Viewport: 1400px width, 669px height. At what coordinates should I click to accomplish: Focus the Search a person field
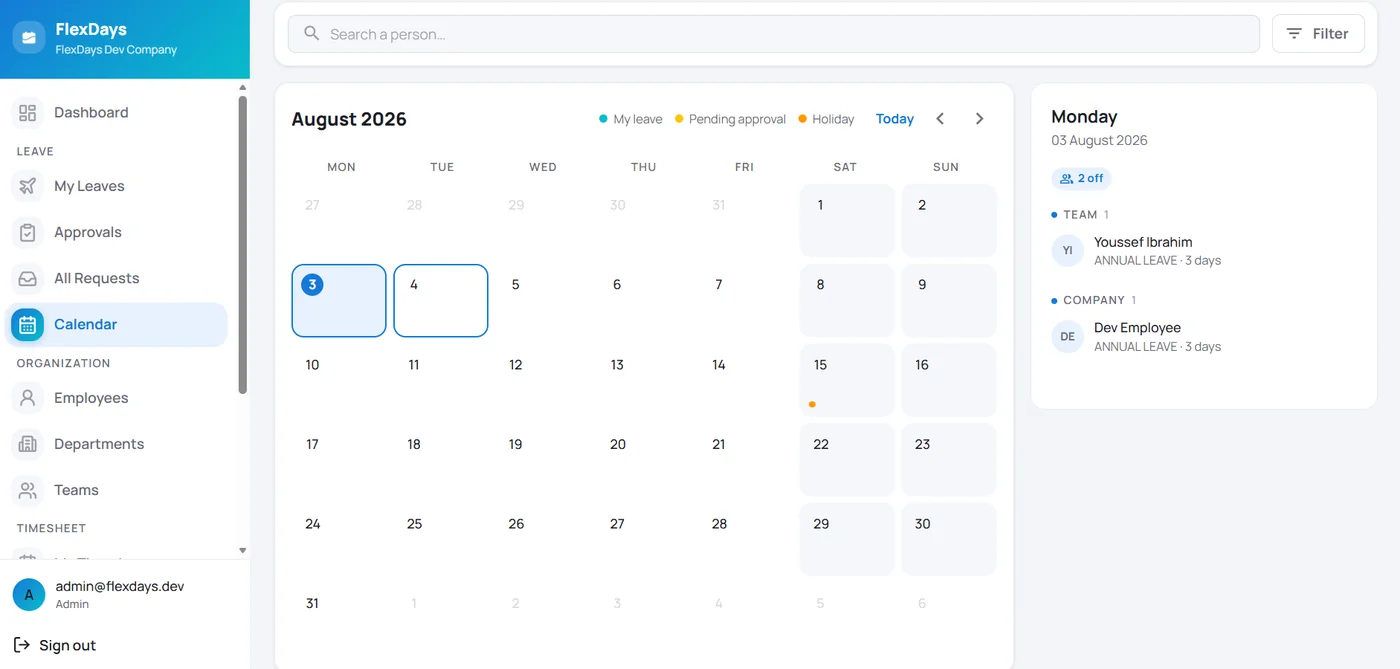[x=774, y=34]
